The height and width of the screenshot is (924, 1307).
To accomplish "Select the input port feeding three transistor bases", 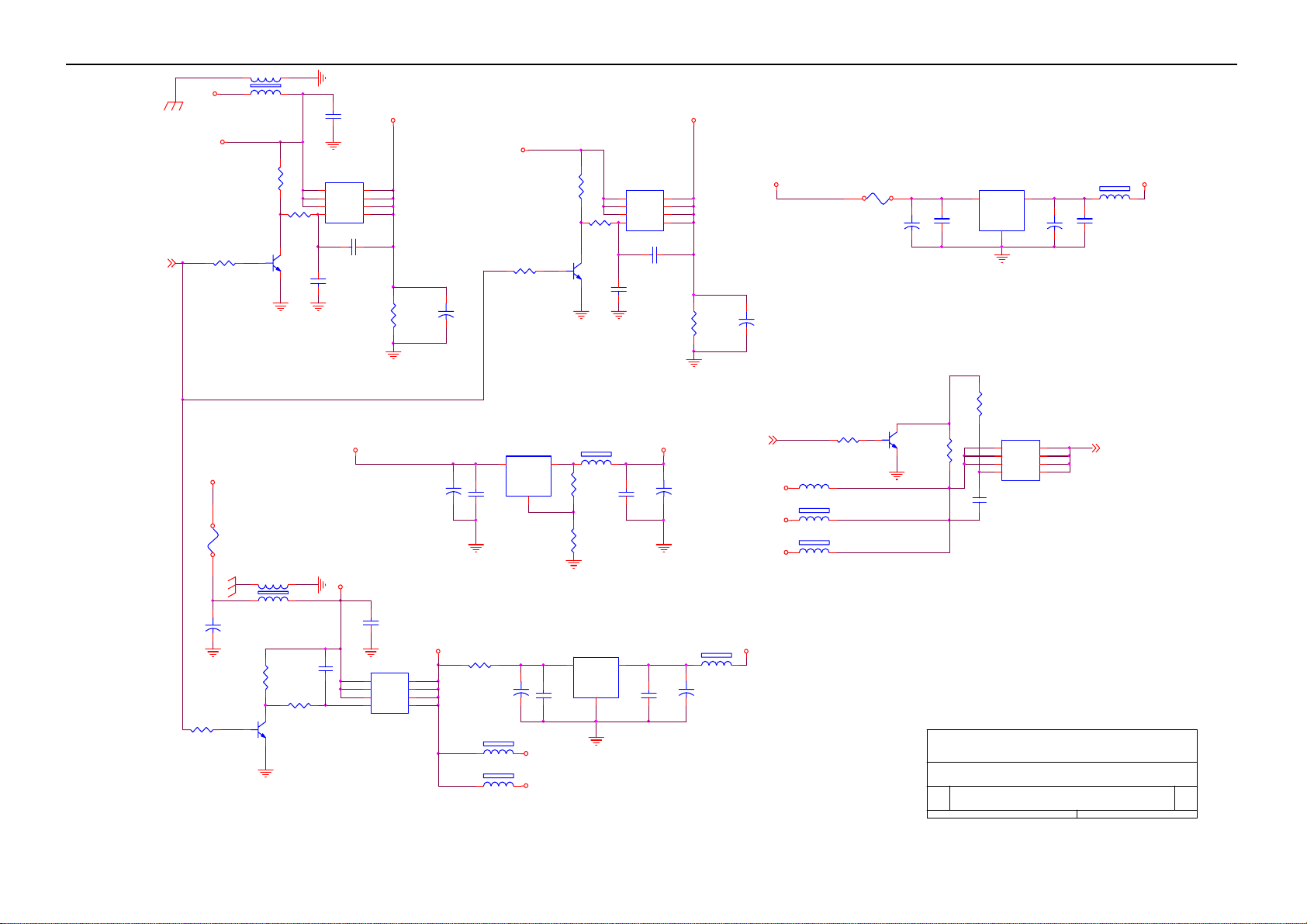I will point(172,263).
